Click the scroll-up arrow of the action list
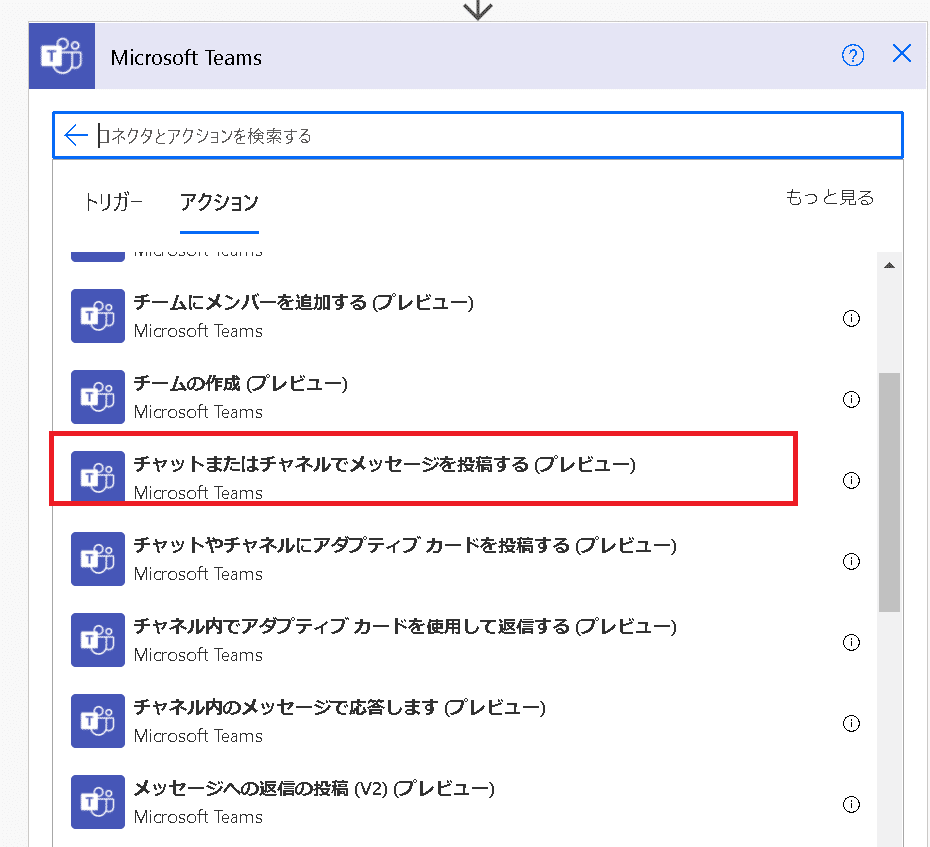The image size is (930, 847). (x=889, y=265)
